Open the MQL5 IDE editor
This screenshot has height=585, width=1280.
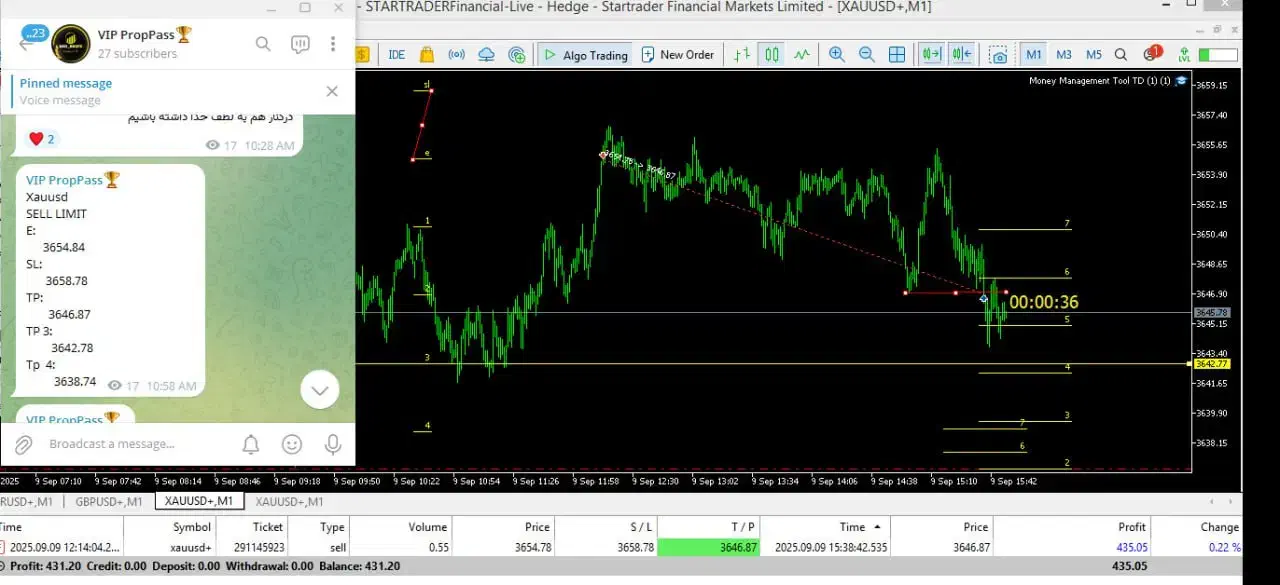[x=397, y=55]
